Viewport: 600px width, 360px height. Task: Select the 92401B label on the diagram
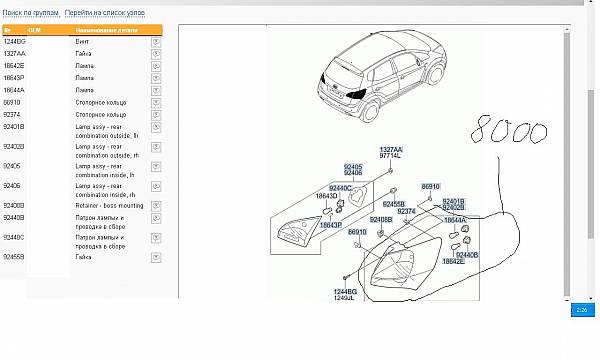tap(453, 201)
